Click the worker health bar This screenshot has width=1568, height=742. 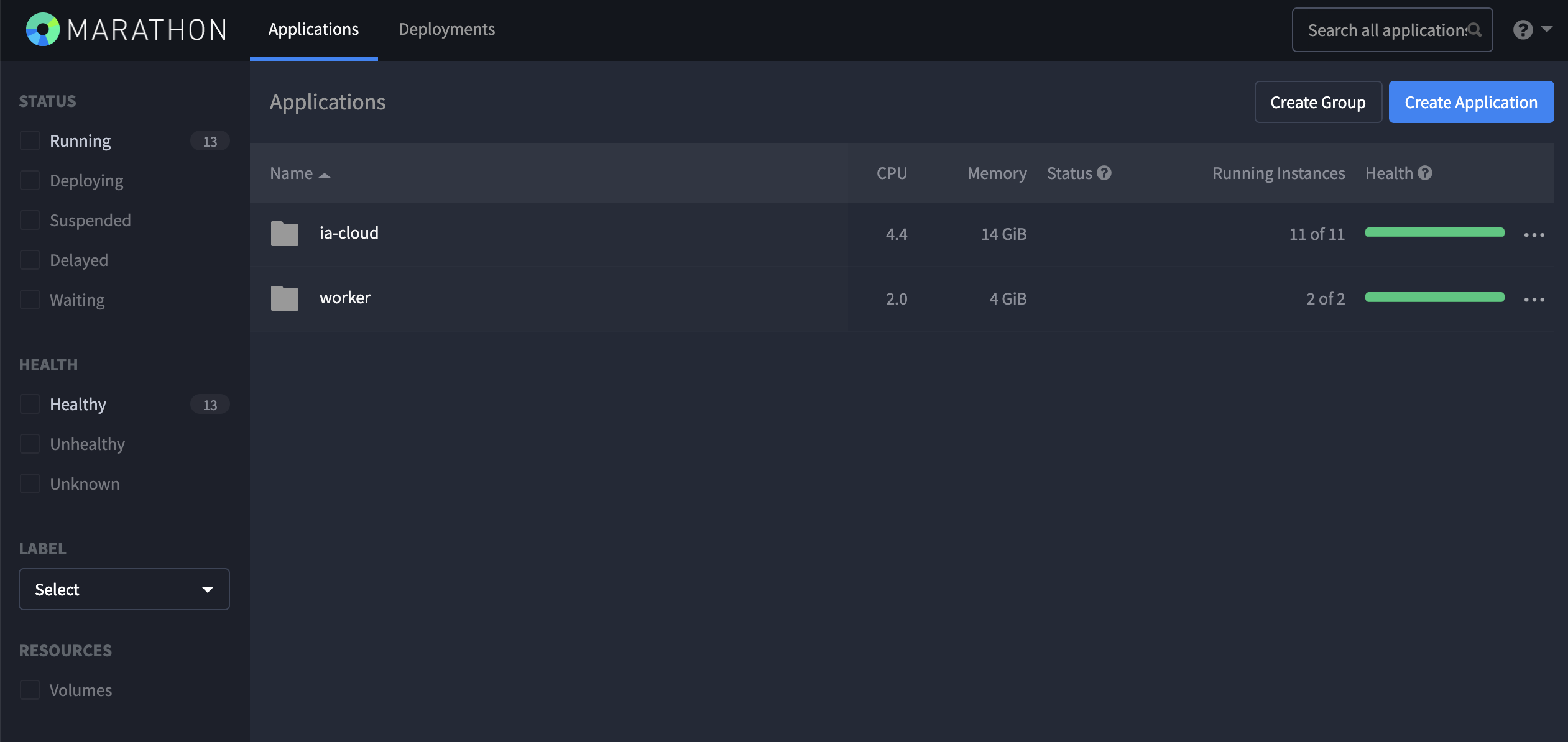point(1435,297)
